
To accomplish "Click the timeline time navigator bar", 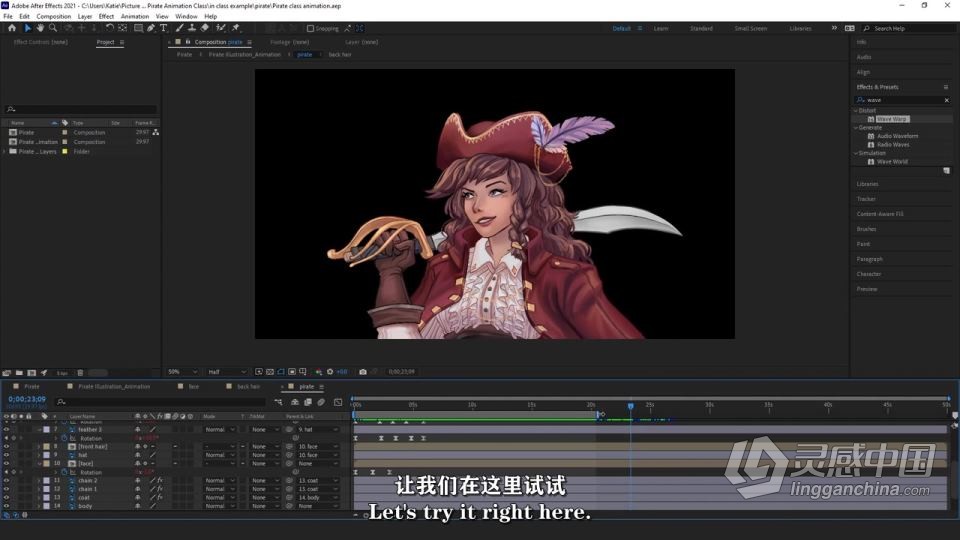I will coord(650,398).
